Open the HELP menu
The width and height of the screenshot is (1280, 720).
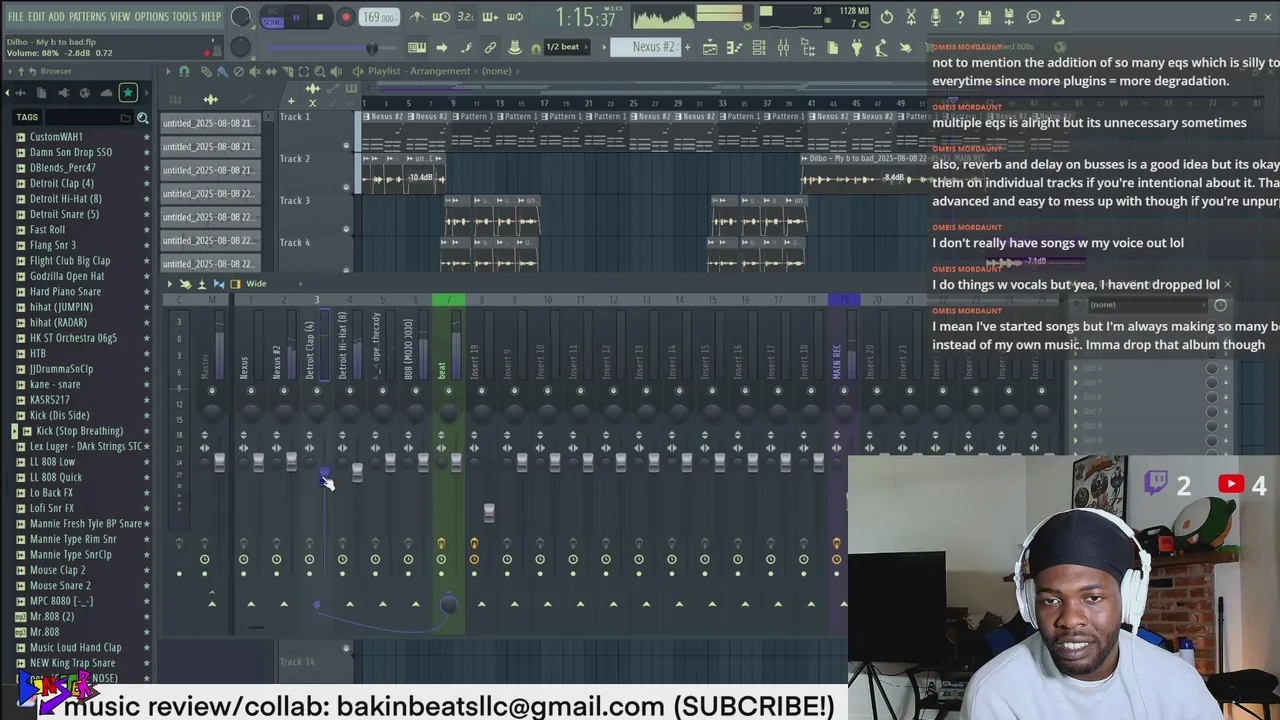[x=211, y=17]
